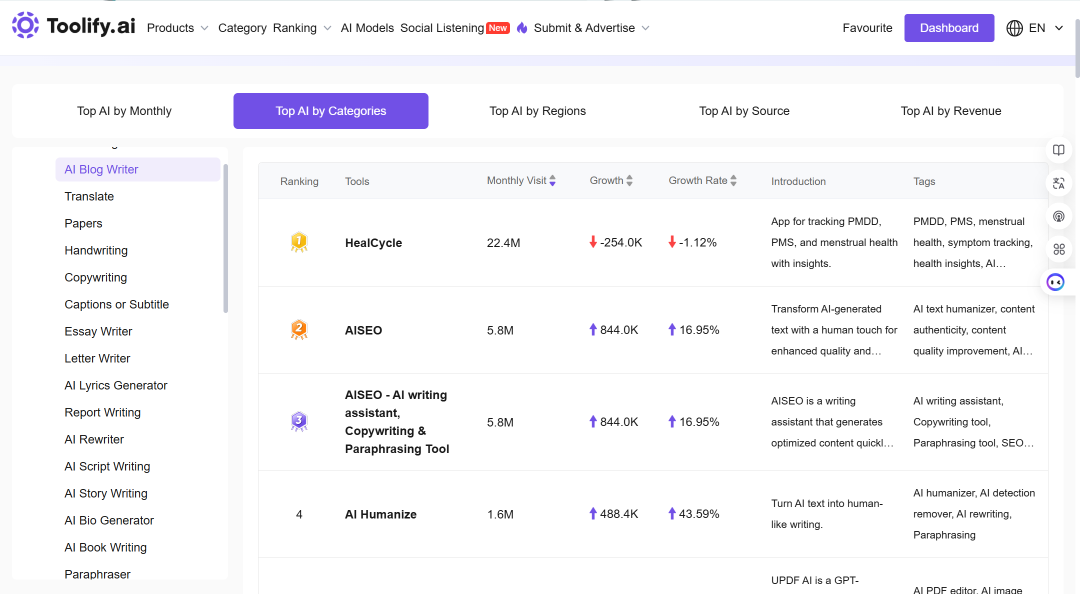The image size is (1080, 594).
Task: Click HealCycle's introduction text
Action: click(x=834, y=243)
